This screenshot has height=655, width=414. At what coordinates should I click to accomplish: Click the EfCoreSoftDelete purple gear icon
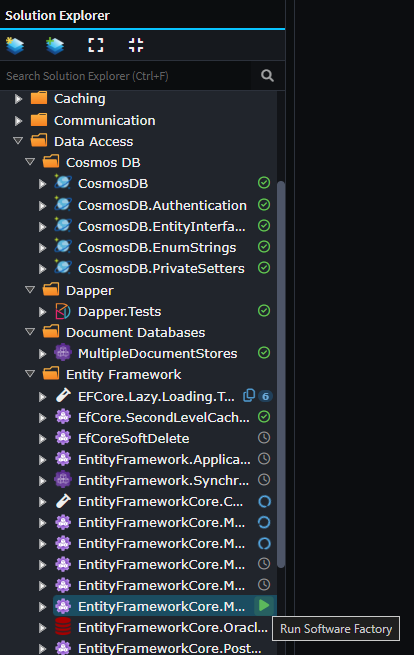click(x=63, y=437)
